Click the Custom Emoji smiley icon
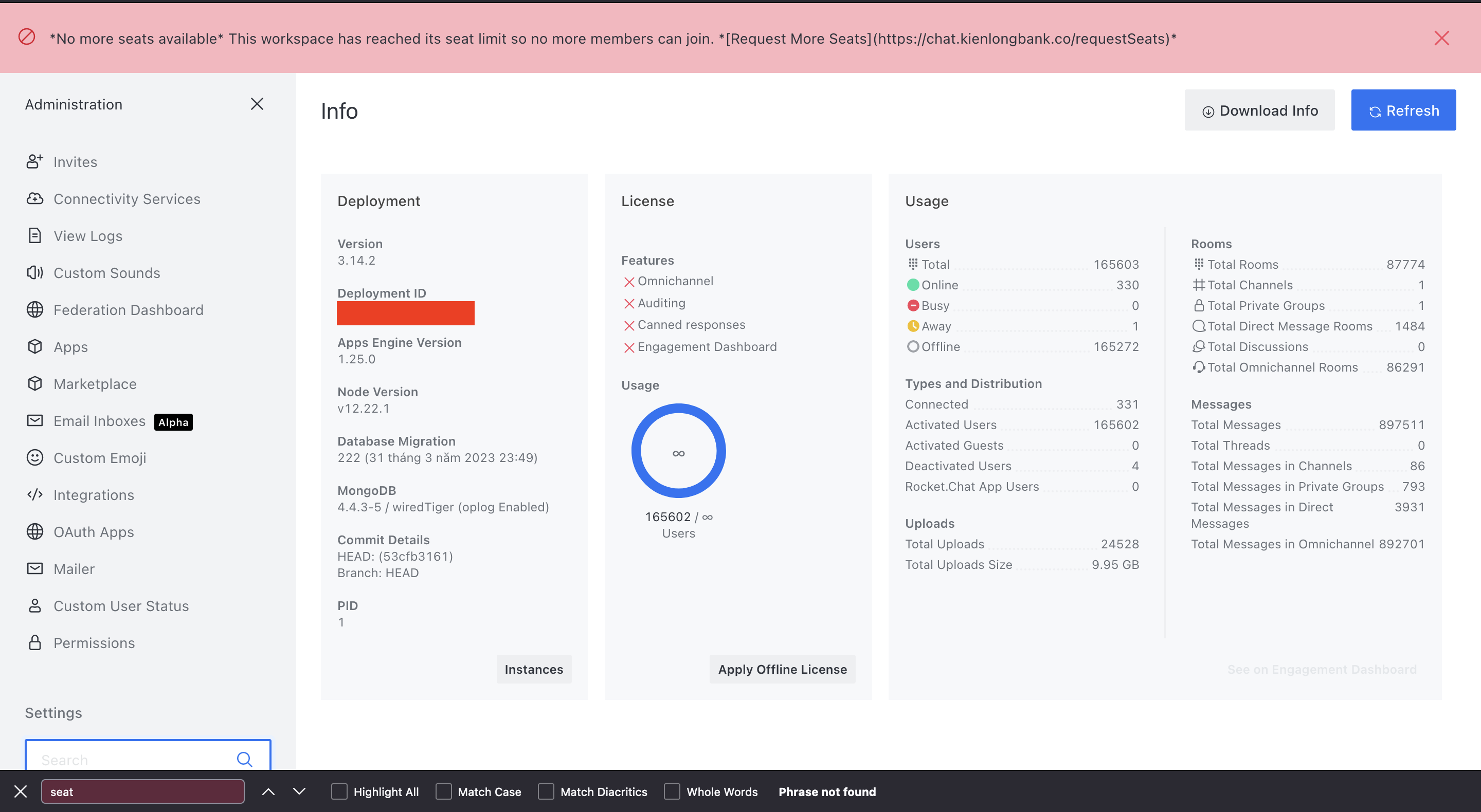 34,457
